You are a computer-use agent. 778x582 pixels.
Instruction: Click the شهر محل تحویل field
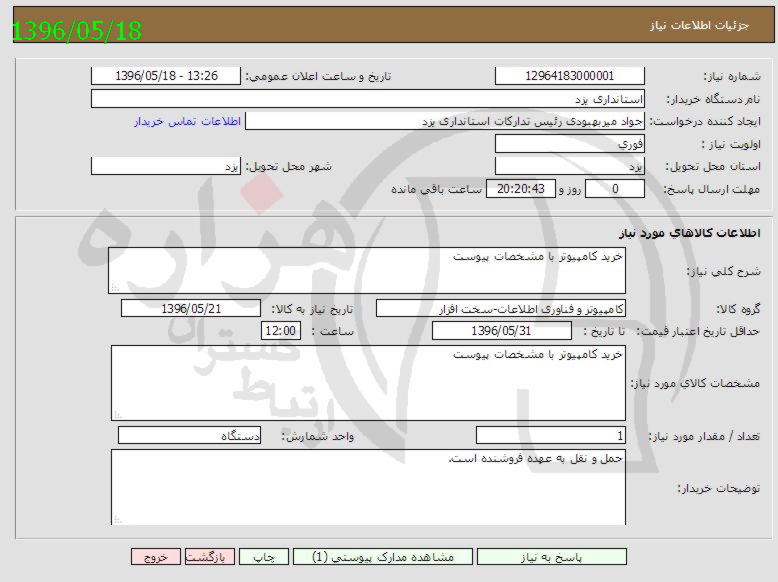pos(166,166)
